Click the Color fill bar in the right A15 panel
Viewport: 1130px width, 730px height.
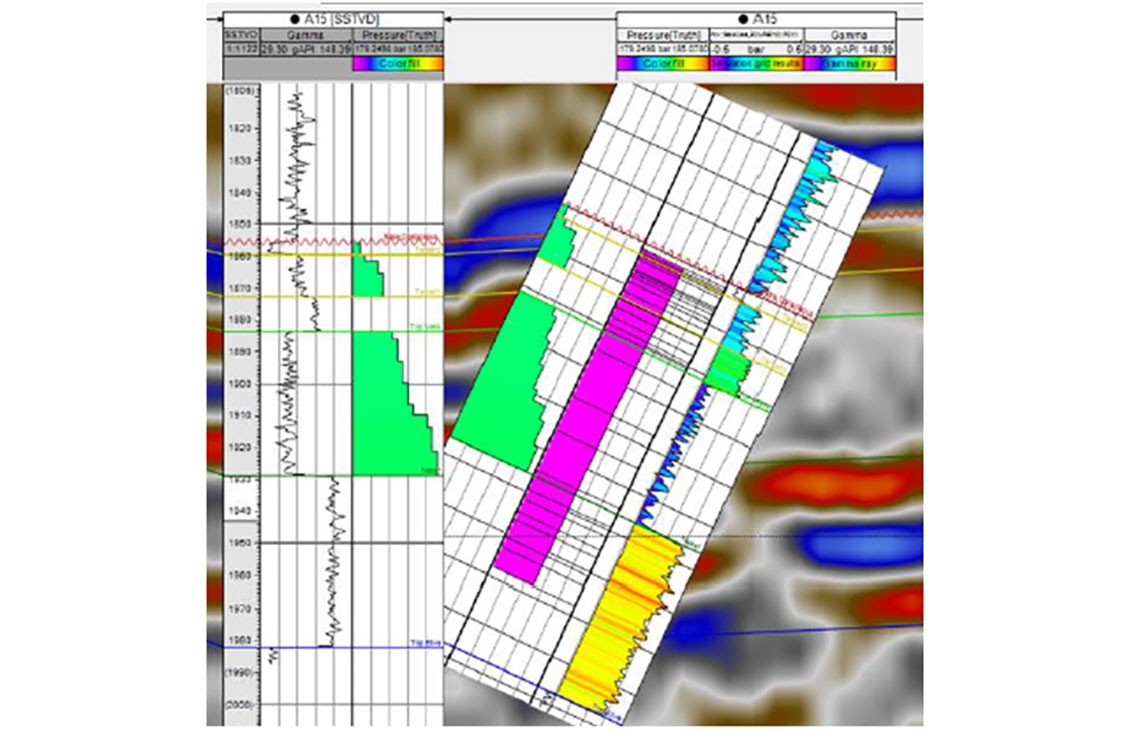pyautogui.click(x=661, y=63)
